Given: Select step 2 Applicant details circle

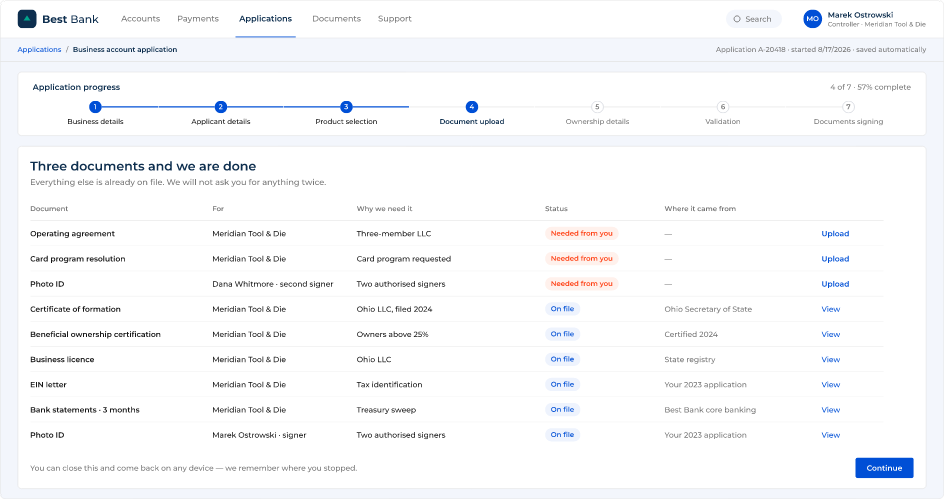Looking at the screenshot, I should 220,107.
